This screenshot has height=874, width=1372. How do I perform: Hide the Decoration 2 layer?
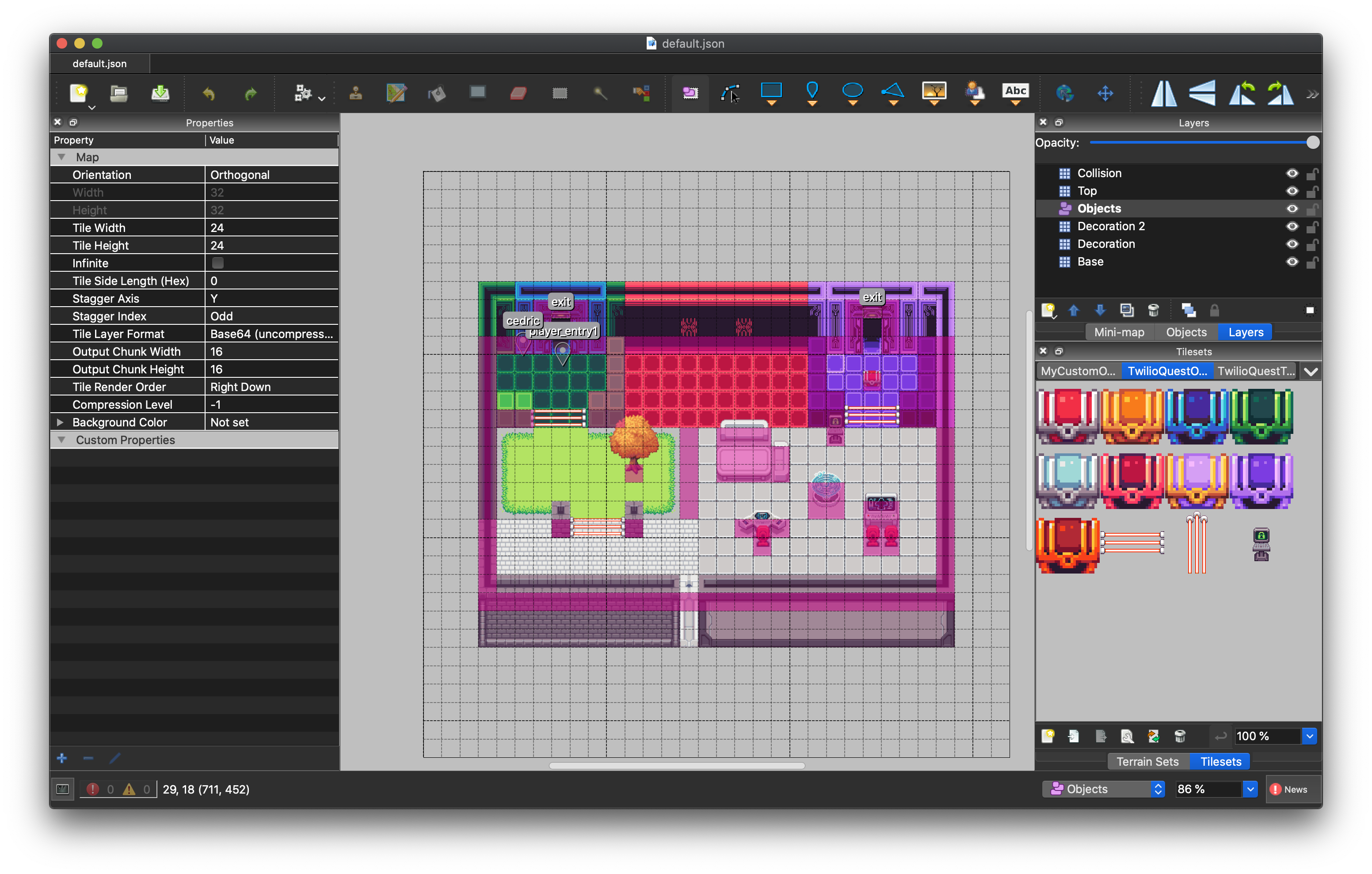click(x=1292, y=226)
